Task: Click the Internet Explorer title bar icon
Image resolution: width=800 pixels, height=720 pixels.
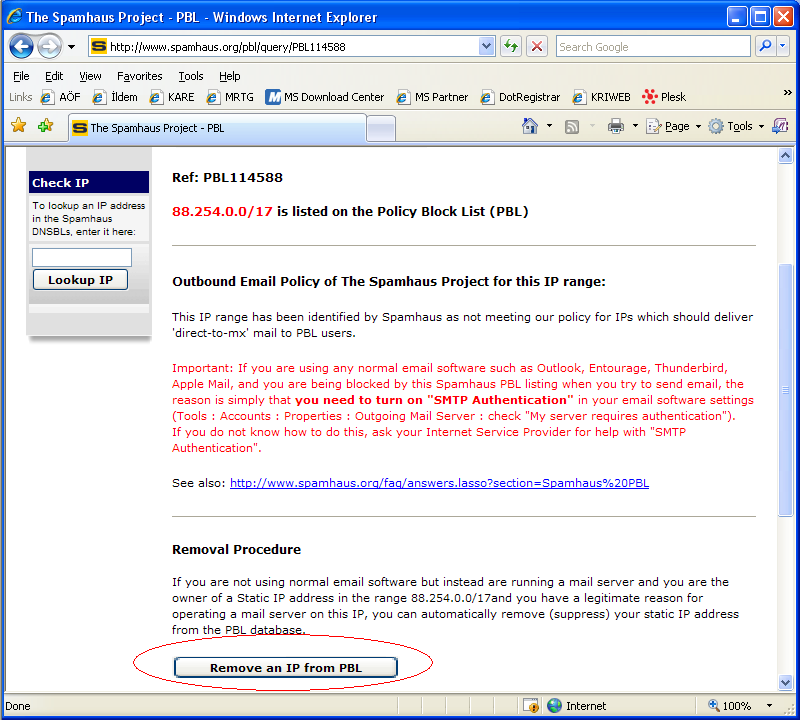Action: pos(14,16)
